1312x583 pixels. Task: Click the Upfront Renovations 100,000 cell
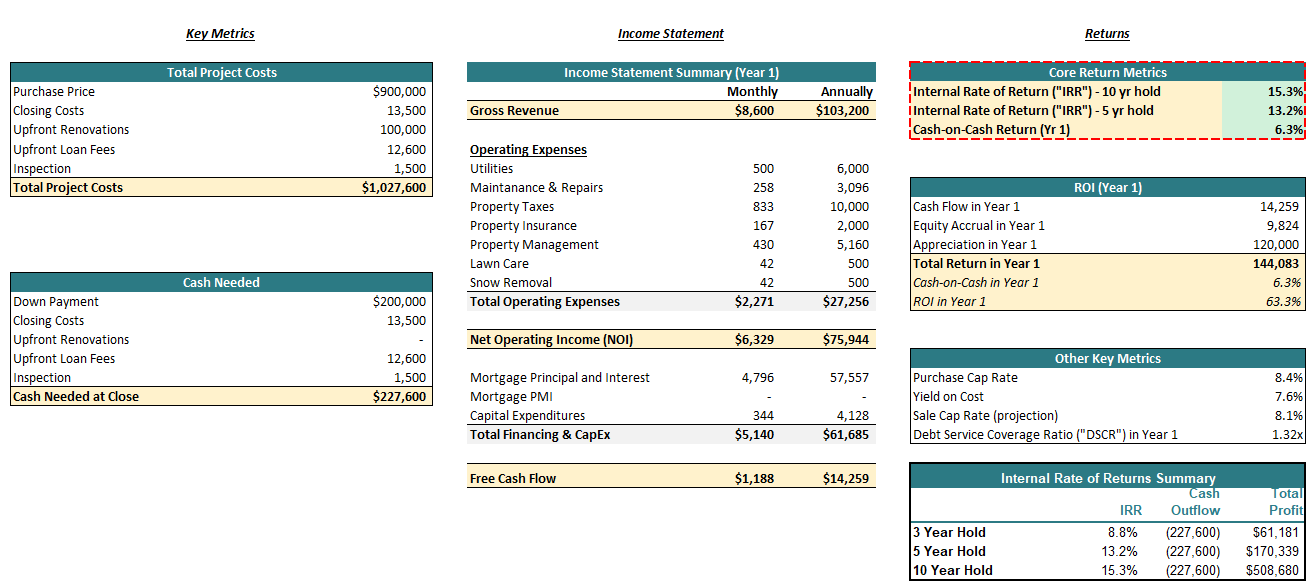403,130
